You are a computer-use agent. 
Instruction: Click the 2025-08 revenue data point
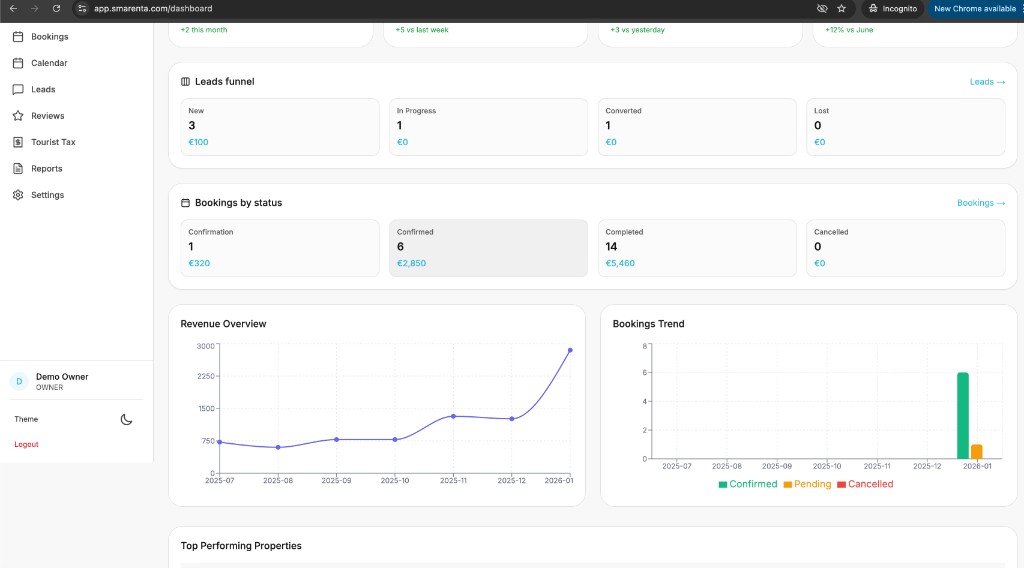tap(278, 447)
